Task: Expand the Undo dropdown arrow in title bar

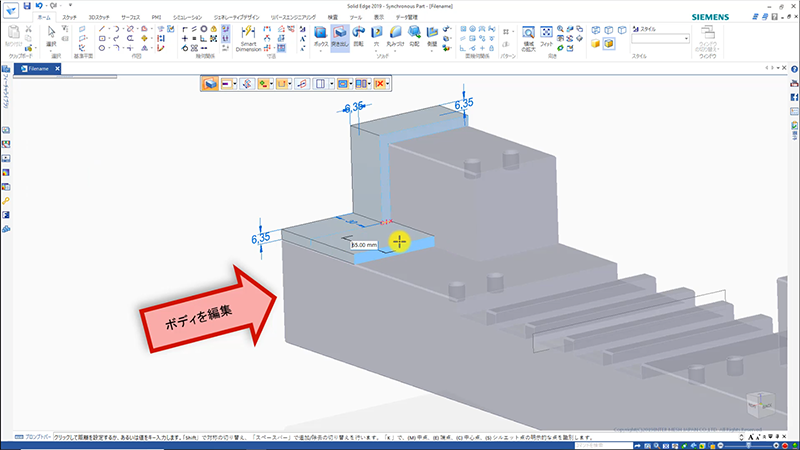Action: coord(45,5)
